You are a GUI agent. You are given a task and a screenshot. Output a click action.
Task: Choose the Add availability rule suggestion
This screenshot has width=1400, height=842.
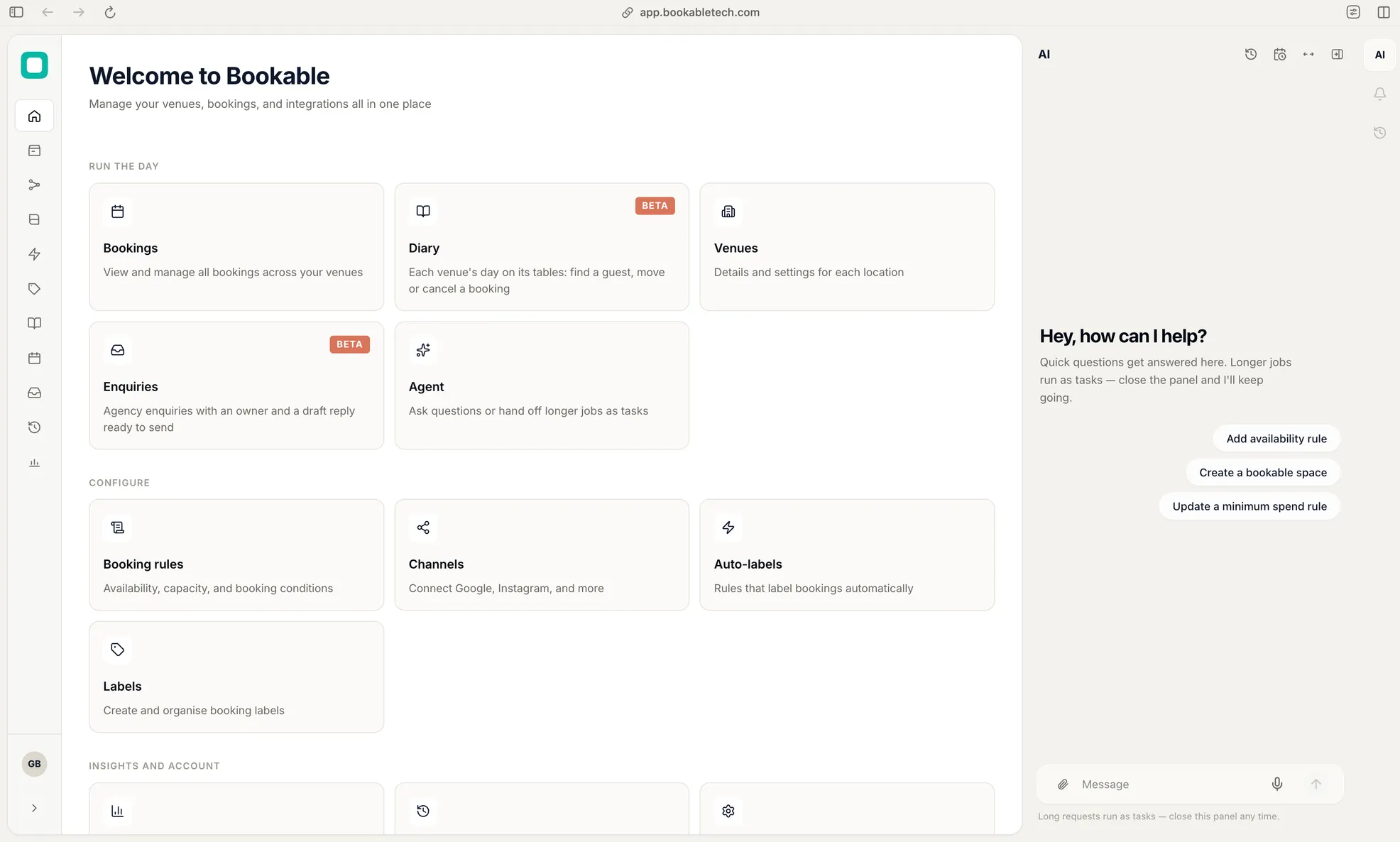point(1276,439)
